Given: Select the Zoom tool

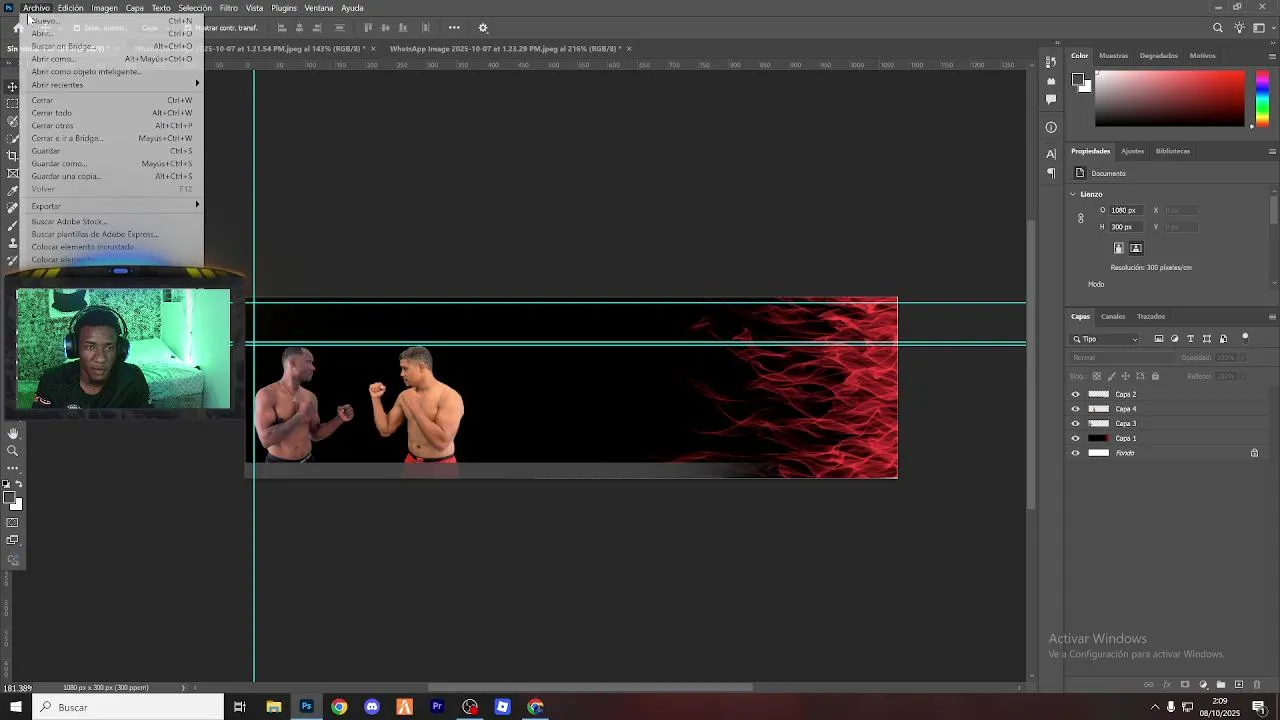Looking at the screenshot, I should click(13, 451).
